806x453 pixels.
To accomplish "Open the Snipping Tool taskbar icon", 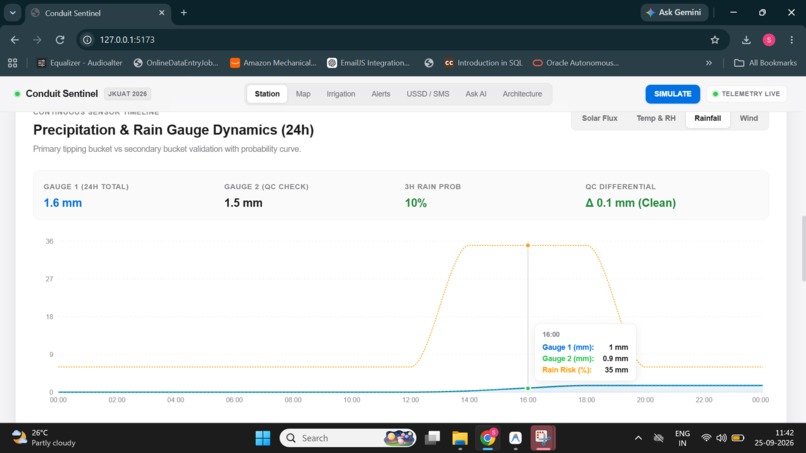I will 543,438.
